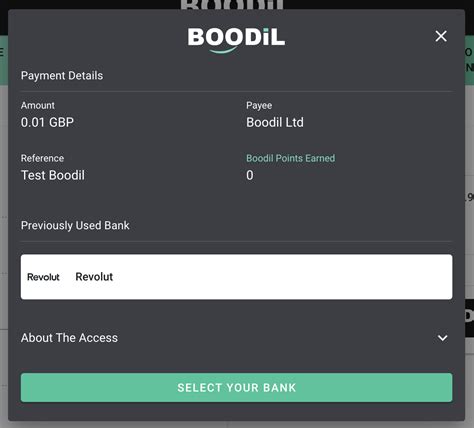Click the Boodil Ltd payee name

275,122
